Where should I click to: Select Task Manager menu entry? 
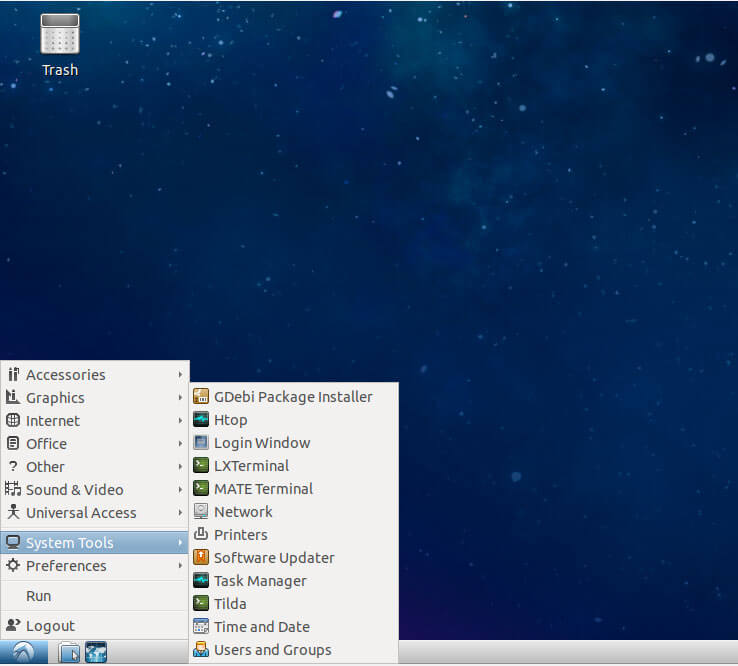[294, 580]
